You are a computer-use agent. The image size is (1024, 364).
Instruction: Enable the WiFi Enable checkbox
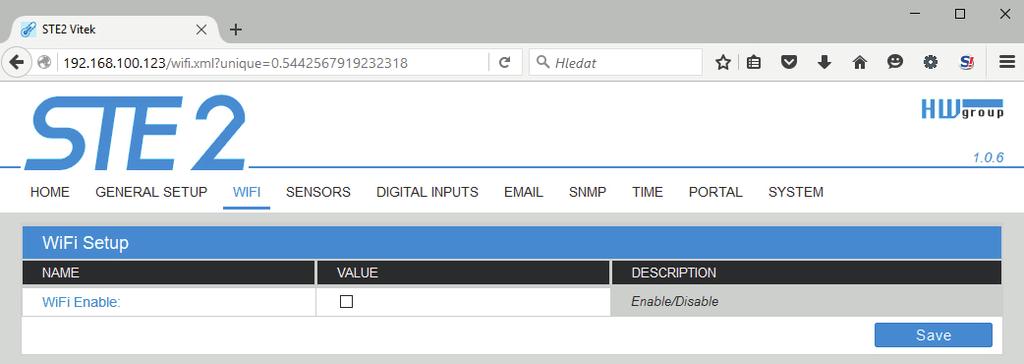coord(347,302)
